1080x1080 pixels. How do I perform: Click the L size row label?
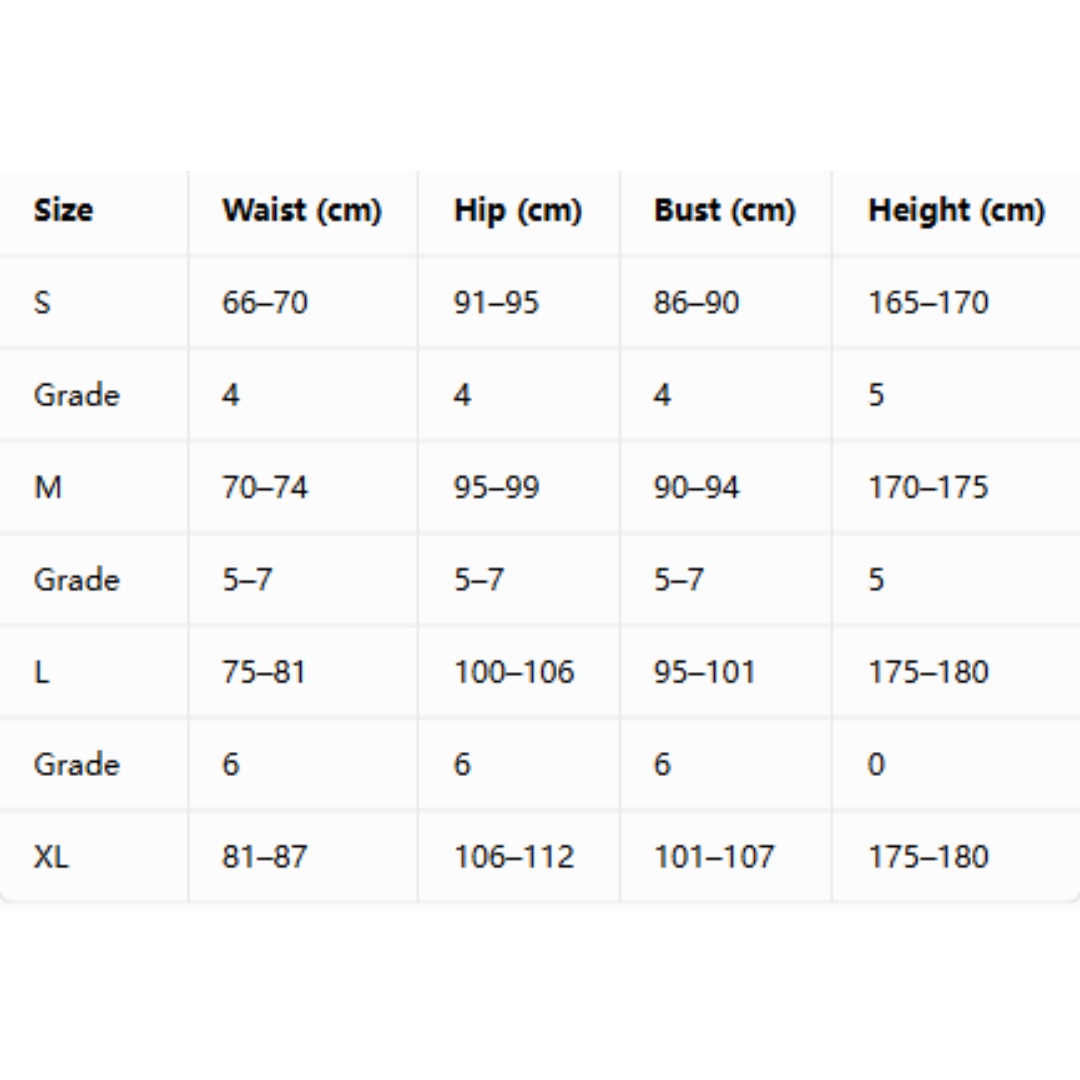click(41, 672)
